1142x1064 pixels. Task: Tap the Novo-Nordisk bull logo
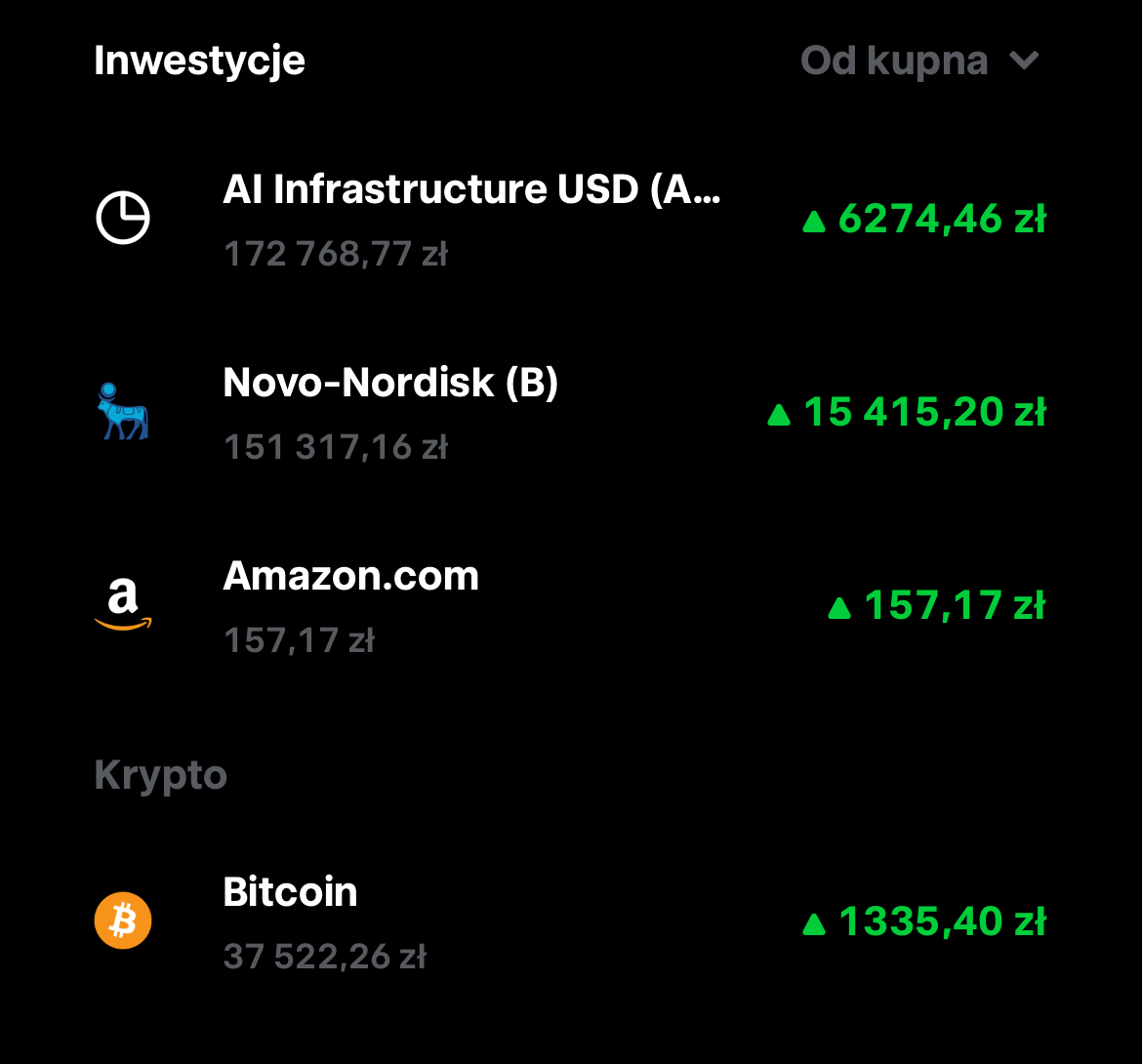[123, 411]
